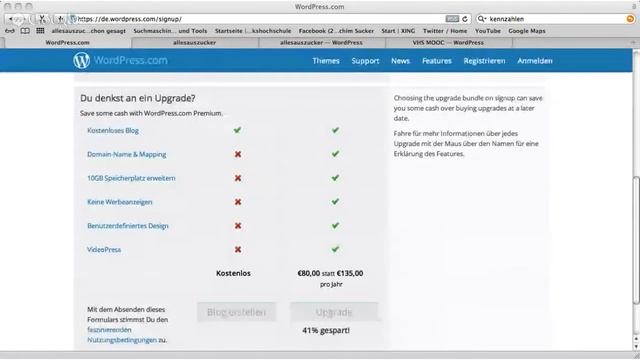Switch to the allesauszucker — WordPress tab

click(322, 42)
